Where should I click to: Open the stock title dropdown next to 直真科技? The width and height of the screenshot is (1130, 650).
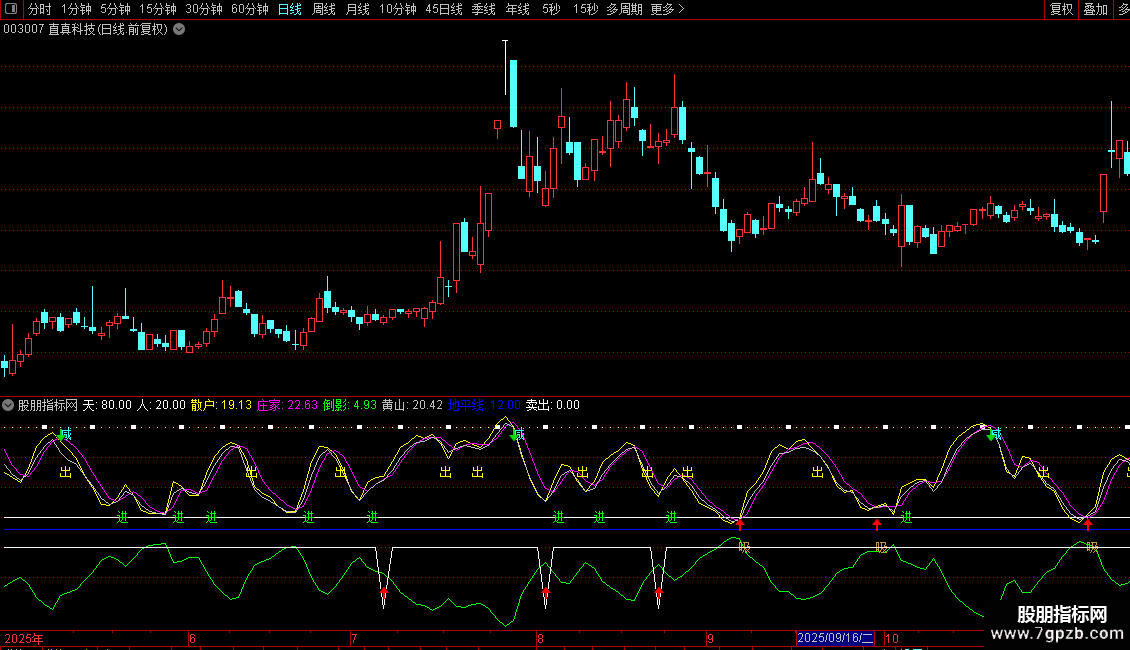(179, 29)
